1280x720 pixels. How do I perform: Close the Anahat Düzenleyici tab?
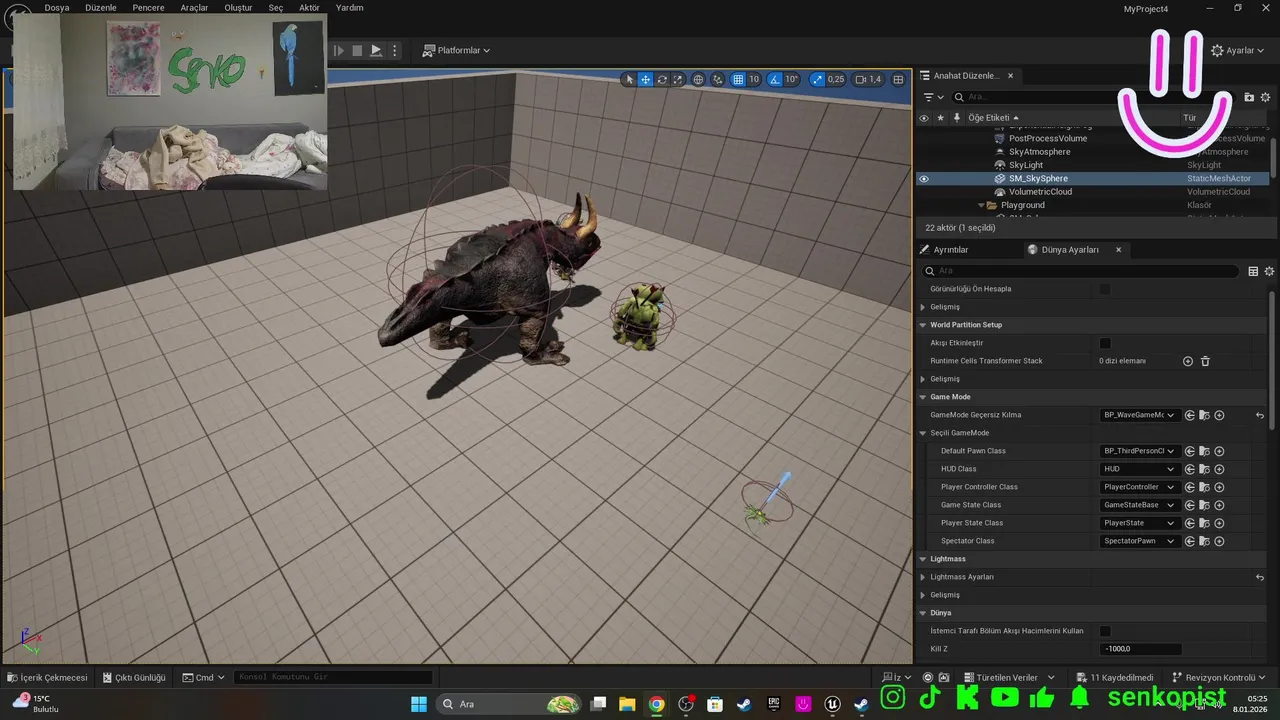click(x=1010, y=76)
